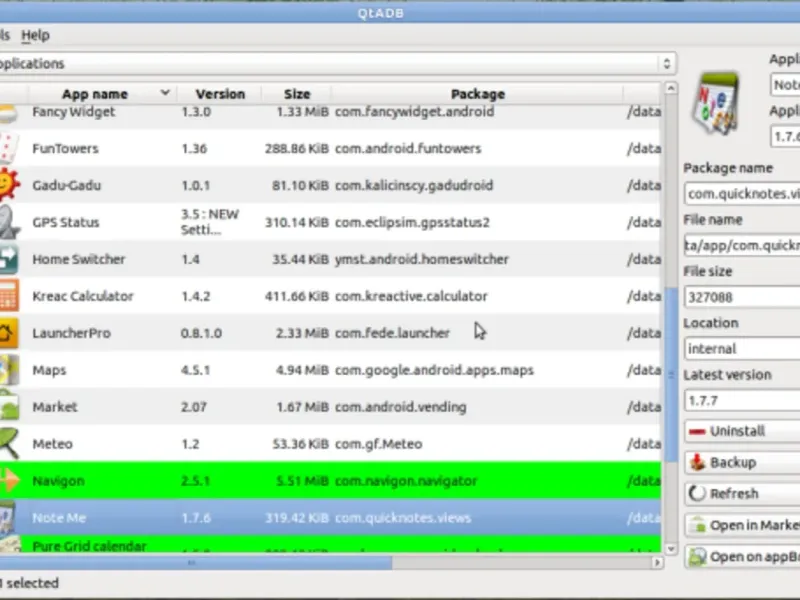Click version cell 0.8.1.0
The width and height of the screenshot is (800, 600).
[x=201, y=333]
